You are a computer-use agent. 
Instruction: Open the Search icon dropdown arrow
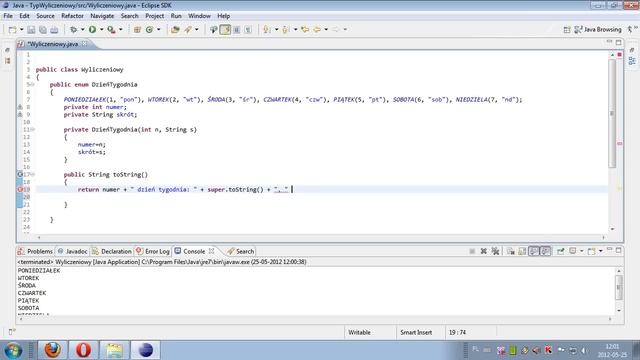pos(197,30)
